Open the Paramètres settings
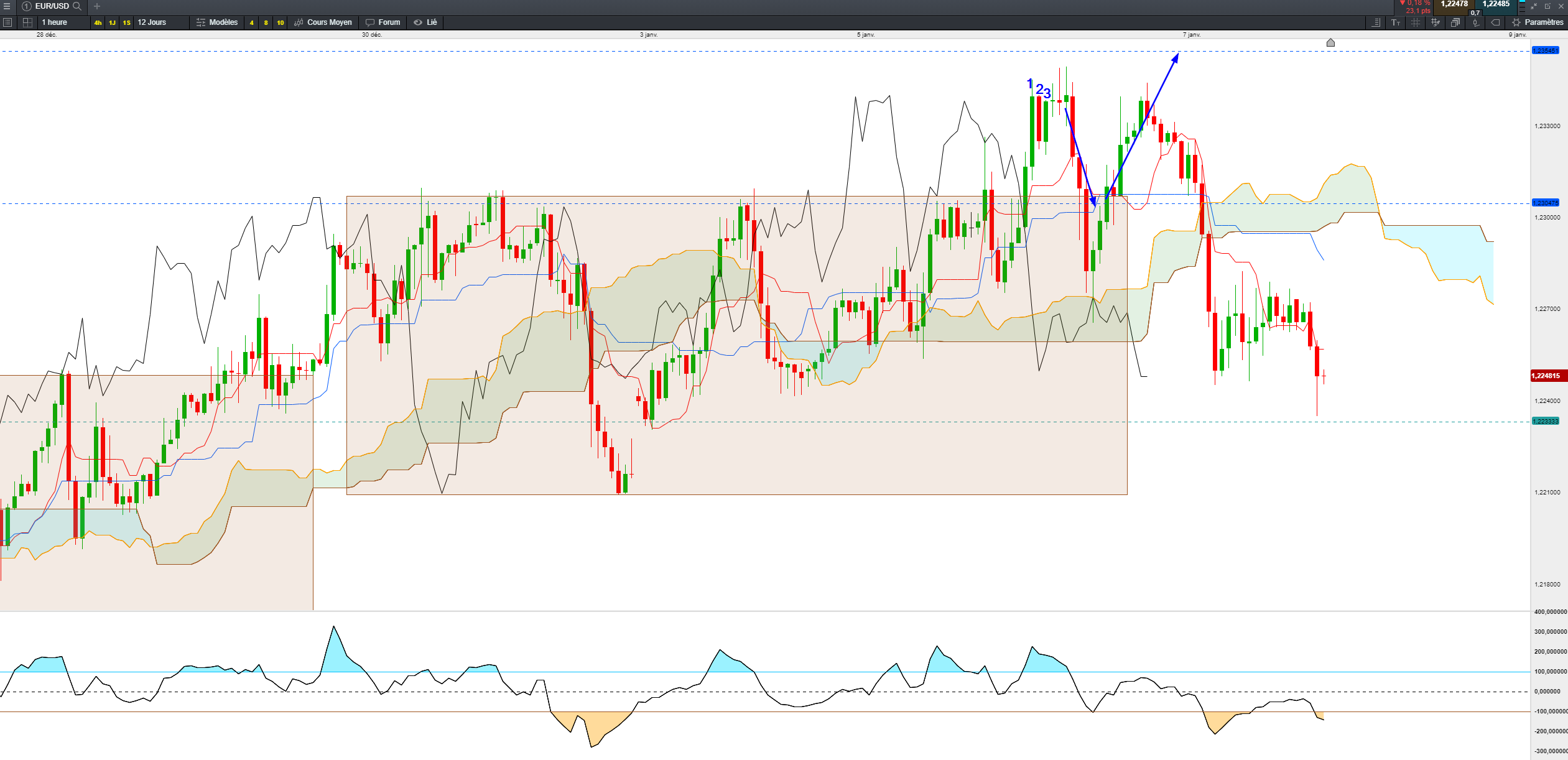This screenshot has width=1568, height=760. 1538,22
